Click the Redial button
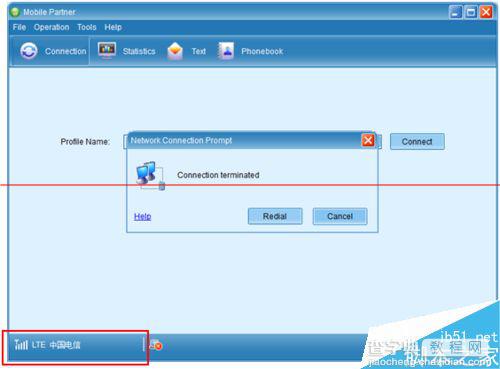Image resolution: width=500 pixels, height=369 pixels. (x=275, y=216)
